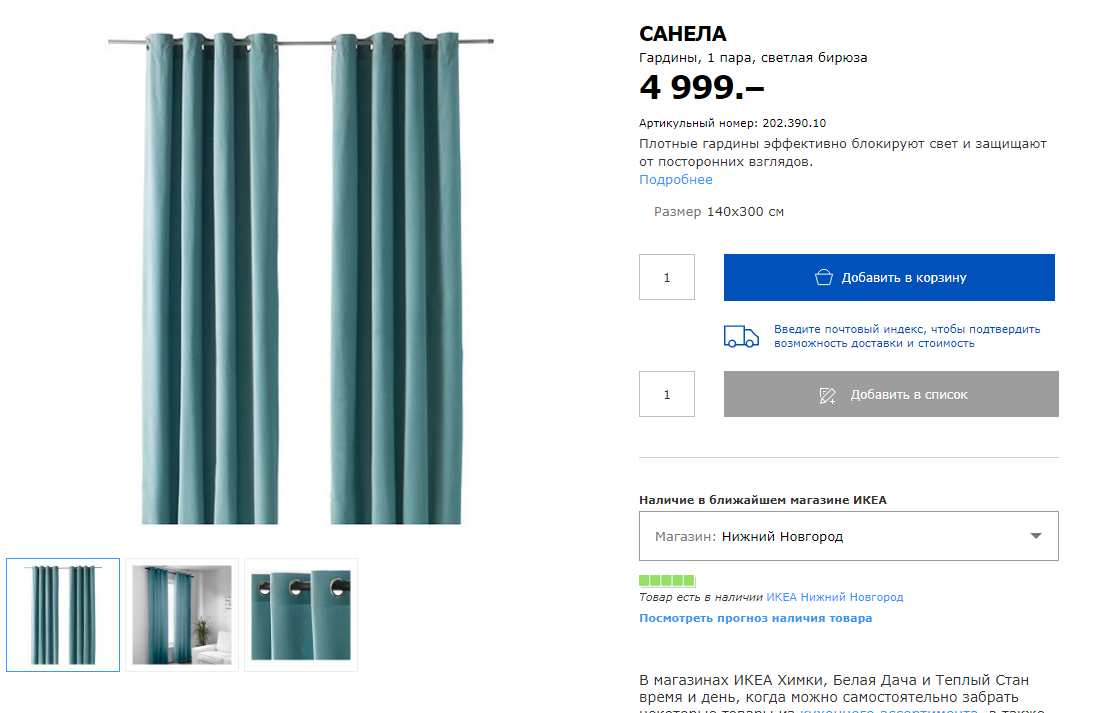The image size is (1114, 713).
Task: Open the ИКЕА Нижний Новгород store link
Action: (834, 597)
